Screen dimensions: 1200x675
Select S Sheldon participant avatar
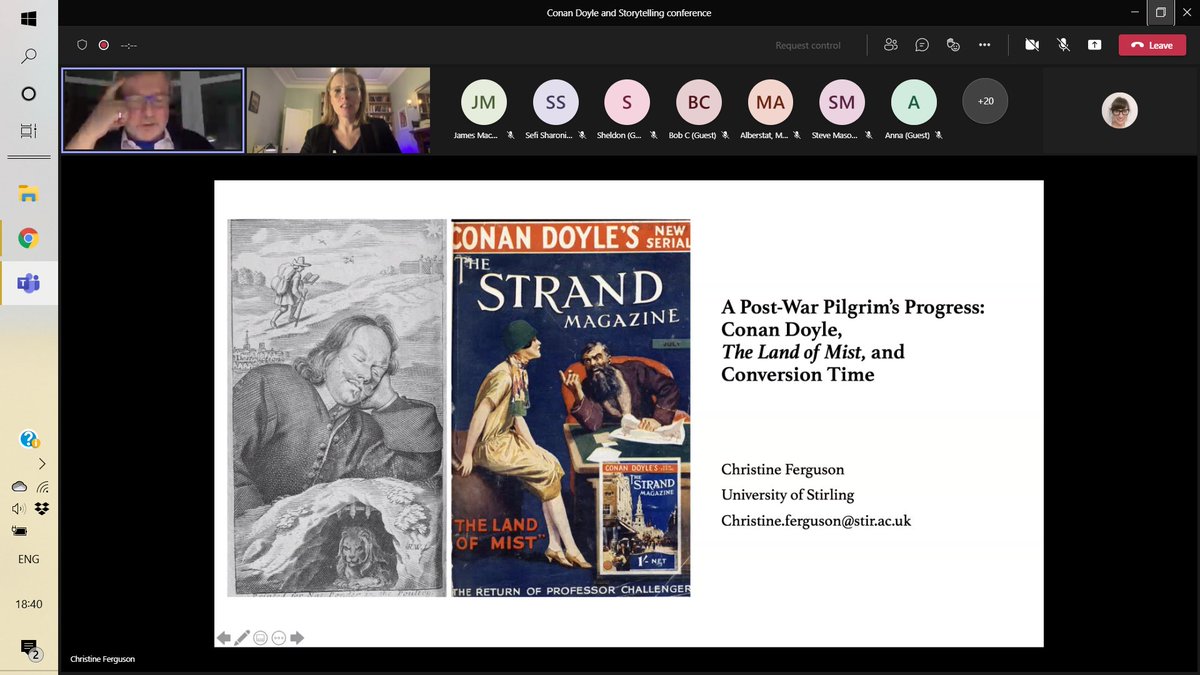pos(627,102)
